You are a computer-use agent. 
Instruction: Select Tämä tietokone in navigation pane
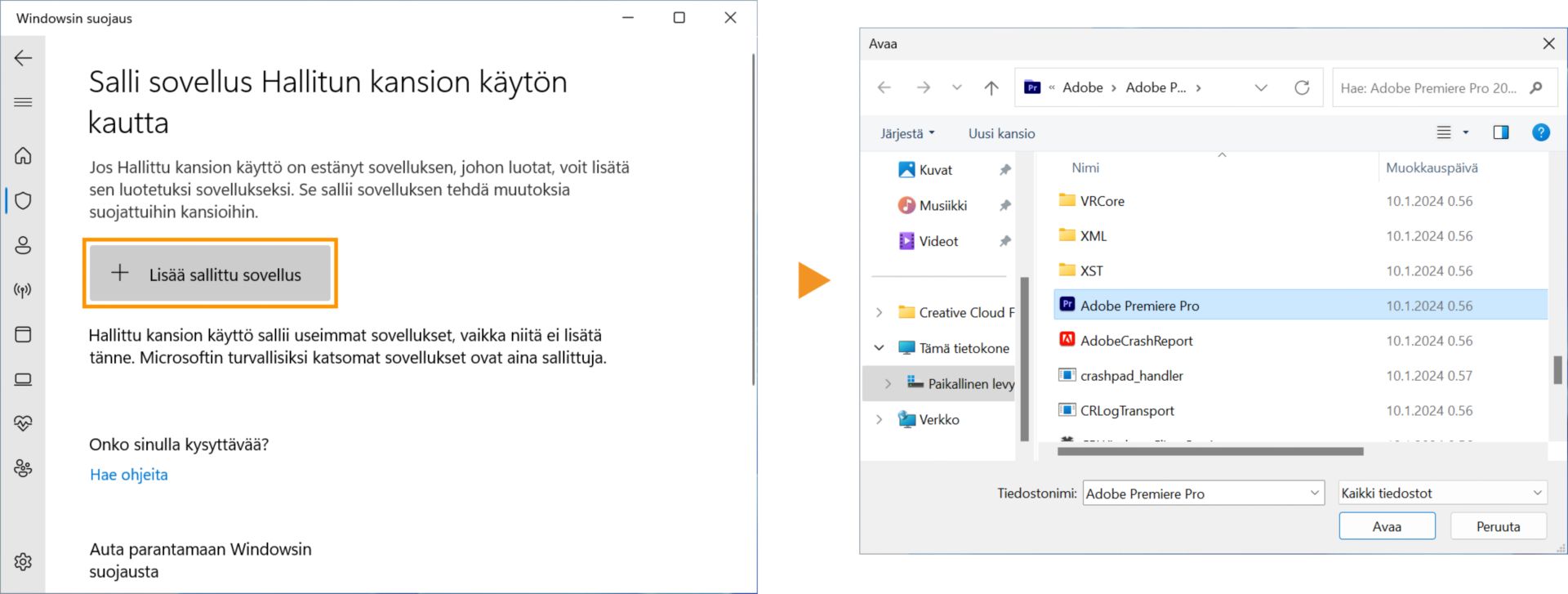(953, 348)
